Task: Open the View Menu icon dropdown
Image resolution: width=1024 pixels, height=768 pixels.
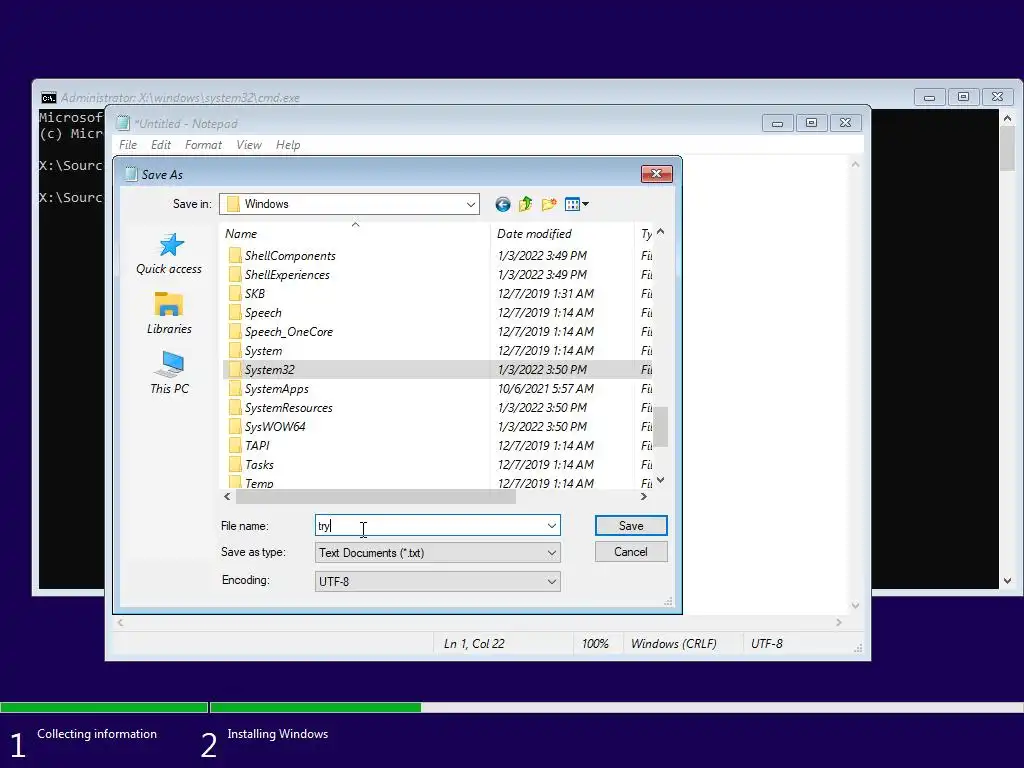Action: [577, 204]
